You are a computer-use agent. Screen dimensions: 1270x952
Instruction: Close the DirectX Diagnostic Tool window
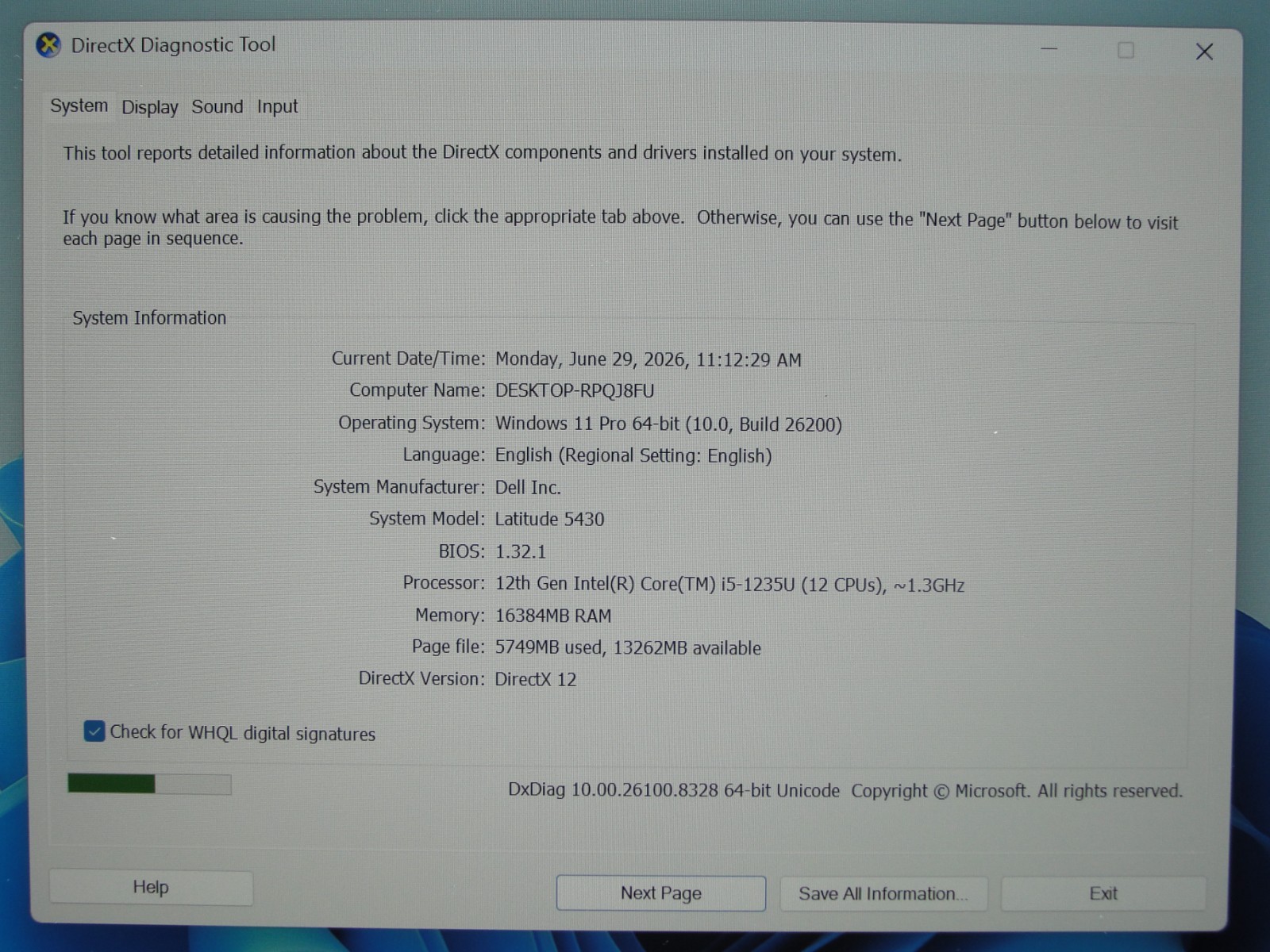[x=1204, y=52]
